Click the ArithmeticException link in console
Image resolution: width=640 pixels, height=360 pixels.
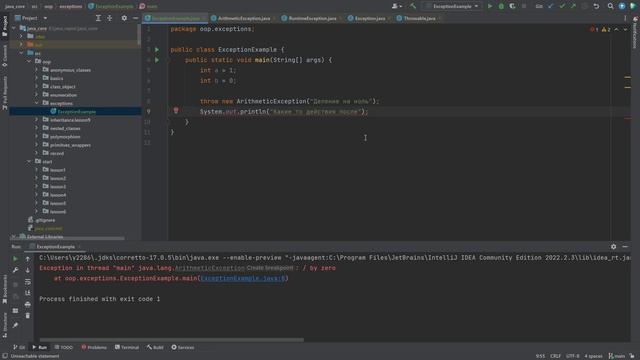click(x=209, y=268)
